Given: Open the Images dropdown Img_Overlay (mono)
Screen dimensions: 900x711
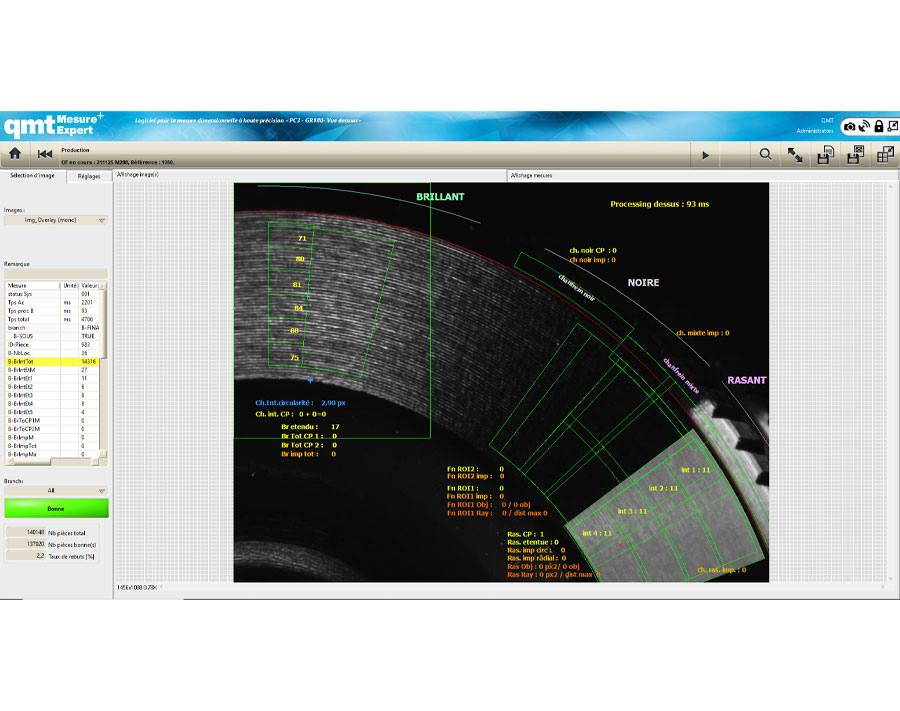Looking at the screenshot, I should 56,220.
